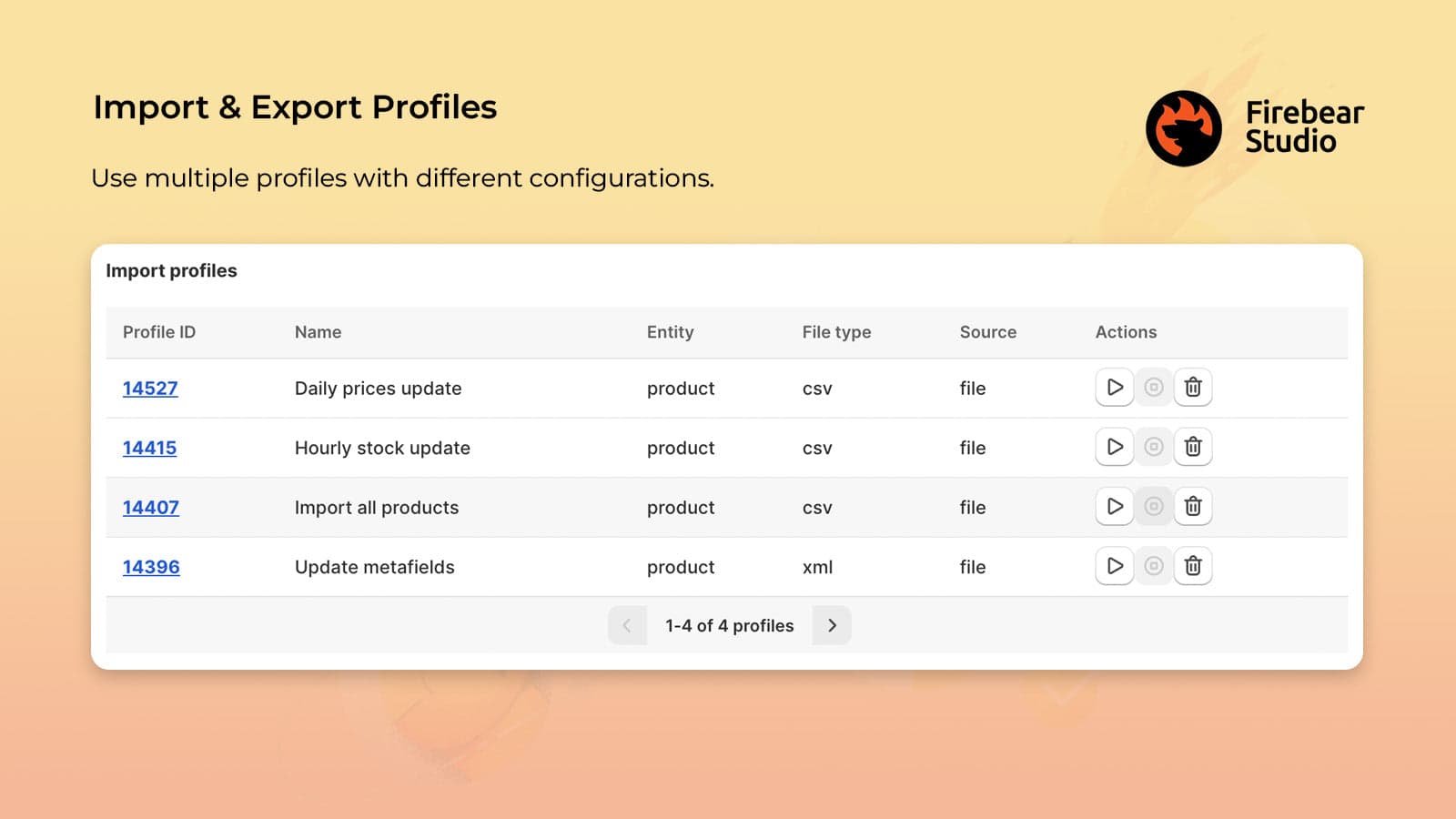Delete the Hourly stock update profile
The image size is (1456, 819).
(x=1193, y=448)
